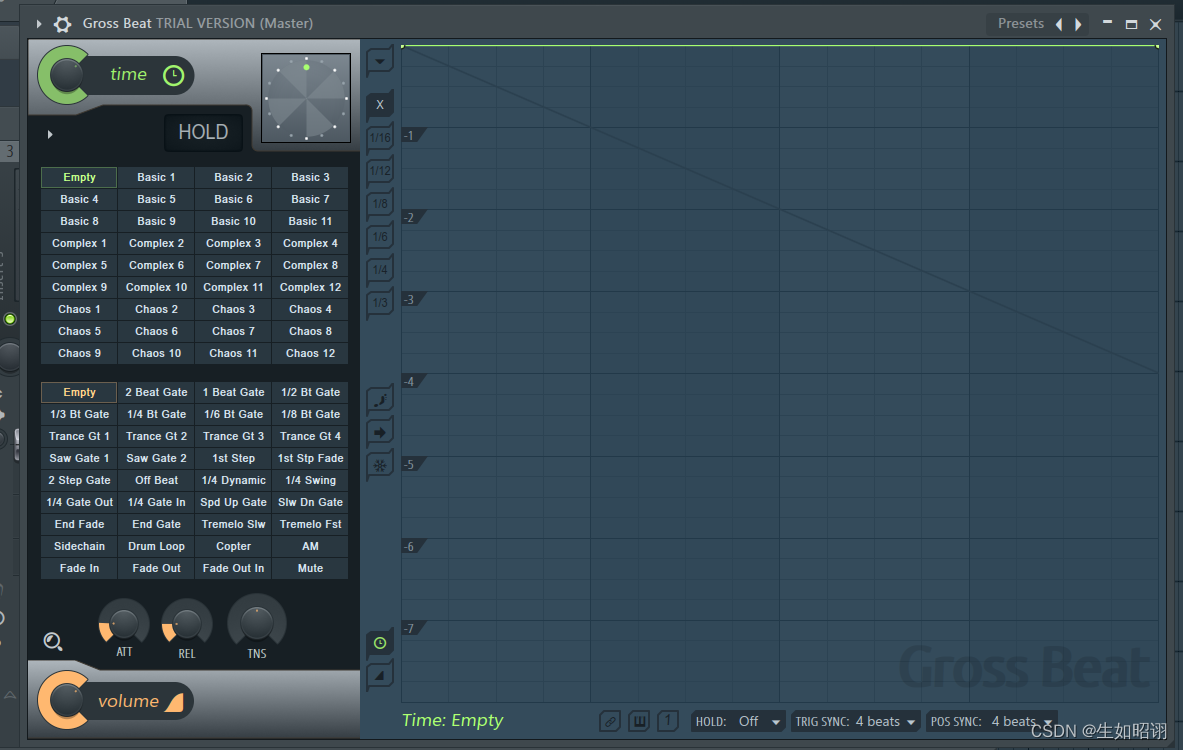Click the TNS tension knob
1183x750 pixels.
pos(257,621)
